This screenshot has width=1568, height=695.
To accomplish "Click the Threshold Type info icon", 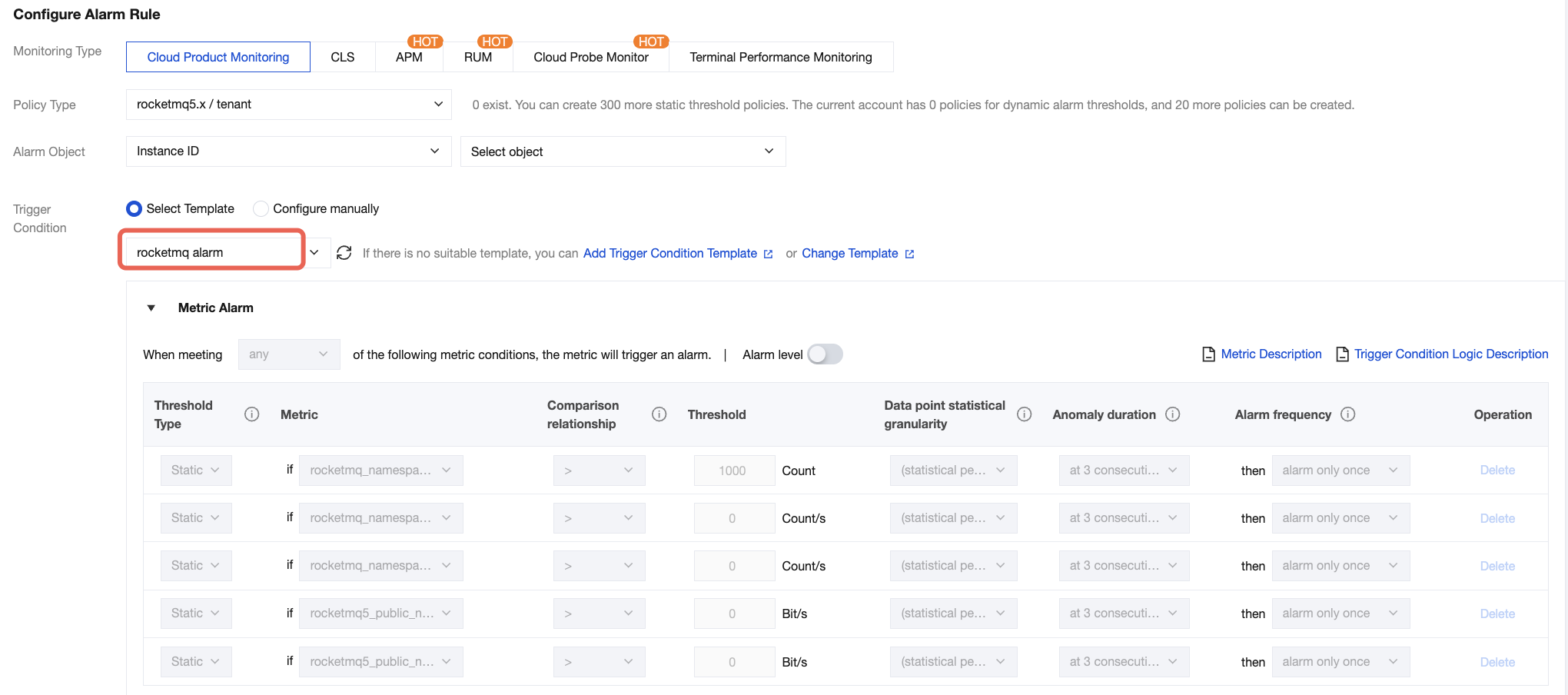I will [x=251, y=414].
